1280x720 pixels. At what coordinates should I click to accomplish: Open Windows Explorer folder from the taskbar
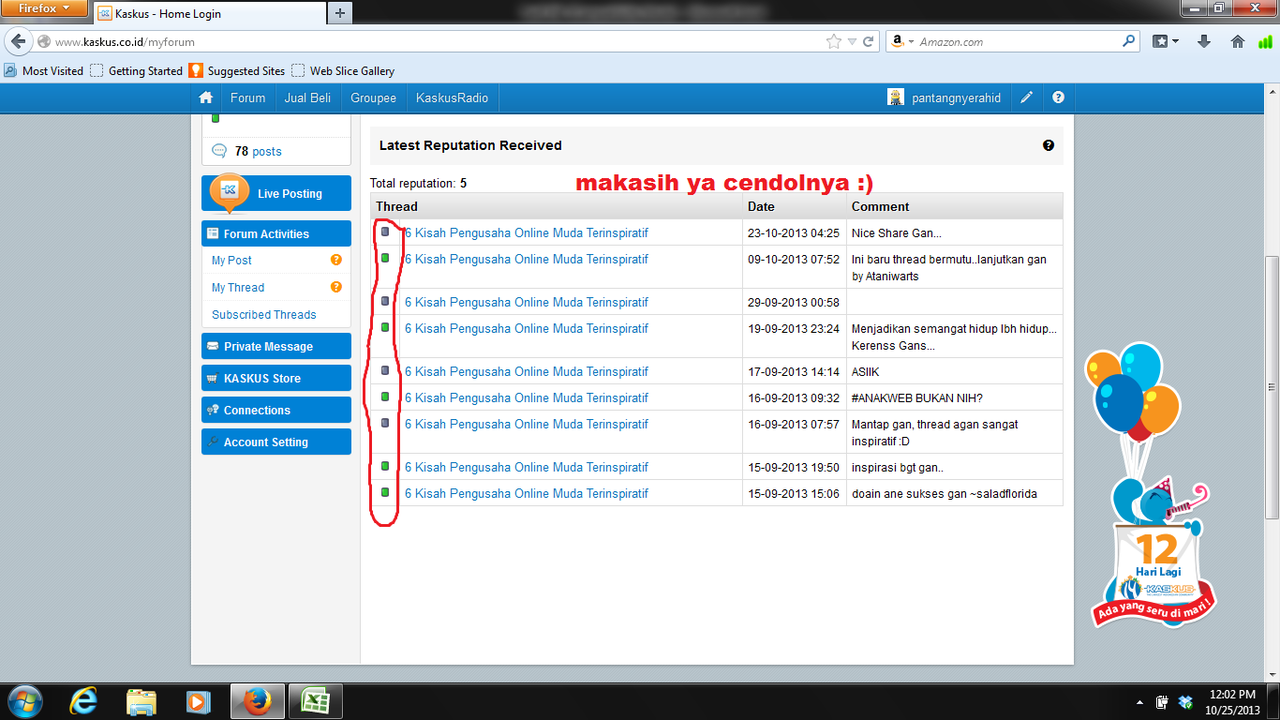pyautogui.click(x=142, y=702)
